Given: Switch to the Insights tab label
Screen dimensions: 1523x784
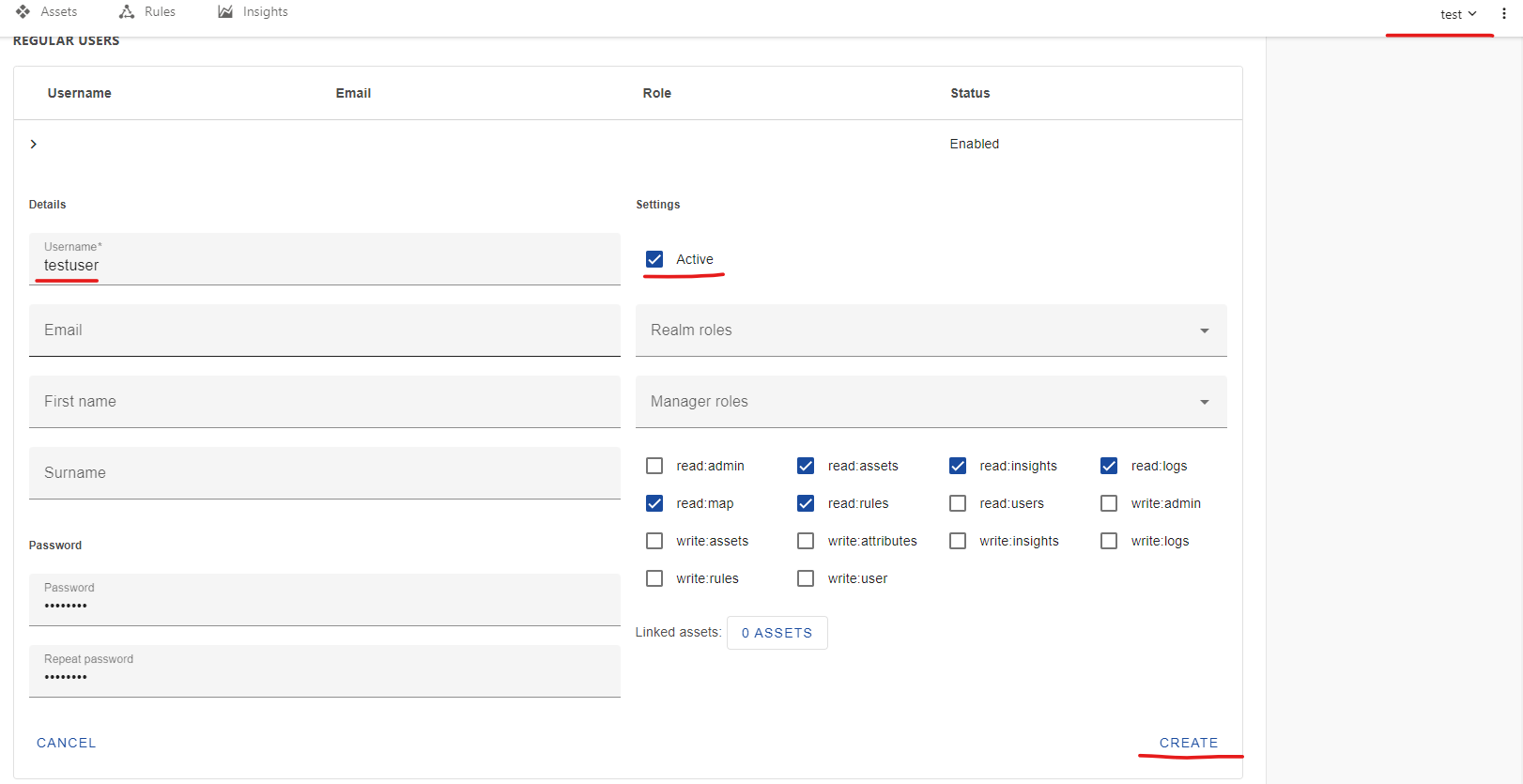Looking at the screenshot, I should (265, 12).
